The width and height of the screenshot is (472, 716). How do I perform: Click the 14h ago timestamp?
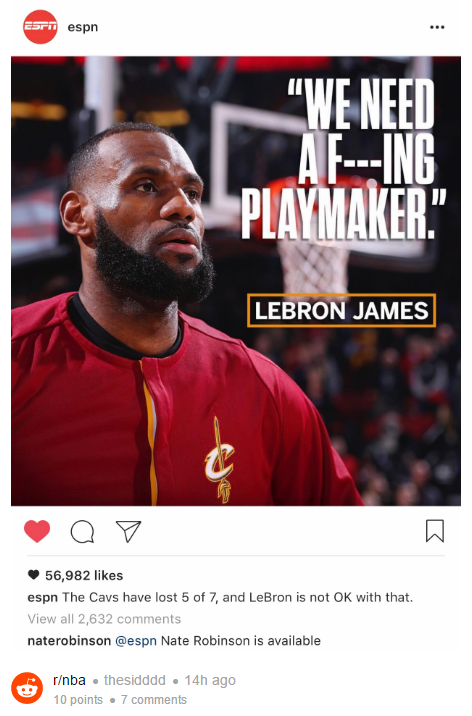click(x=210, y=680)
